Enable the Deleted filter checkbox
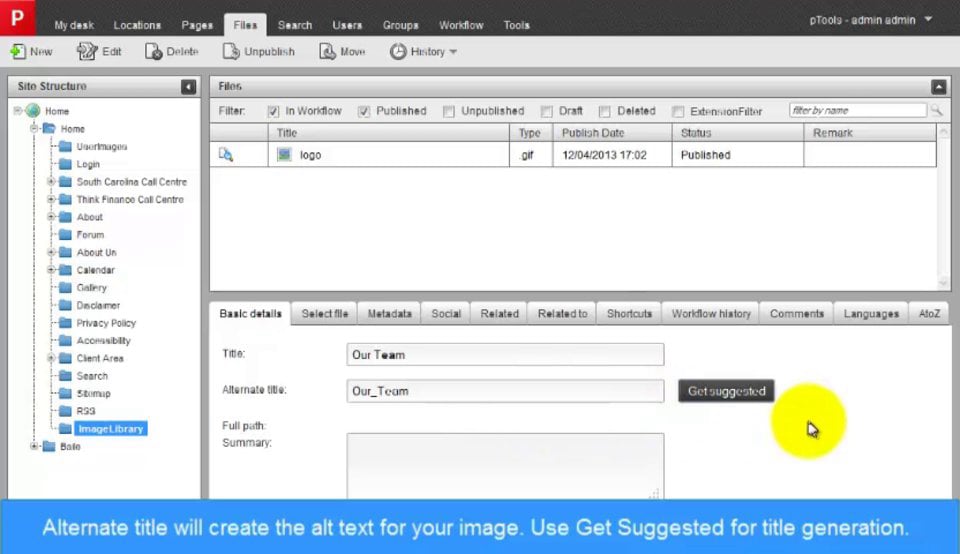This screenshot has width=960, height=554. click(604, 111)
